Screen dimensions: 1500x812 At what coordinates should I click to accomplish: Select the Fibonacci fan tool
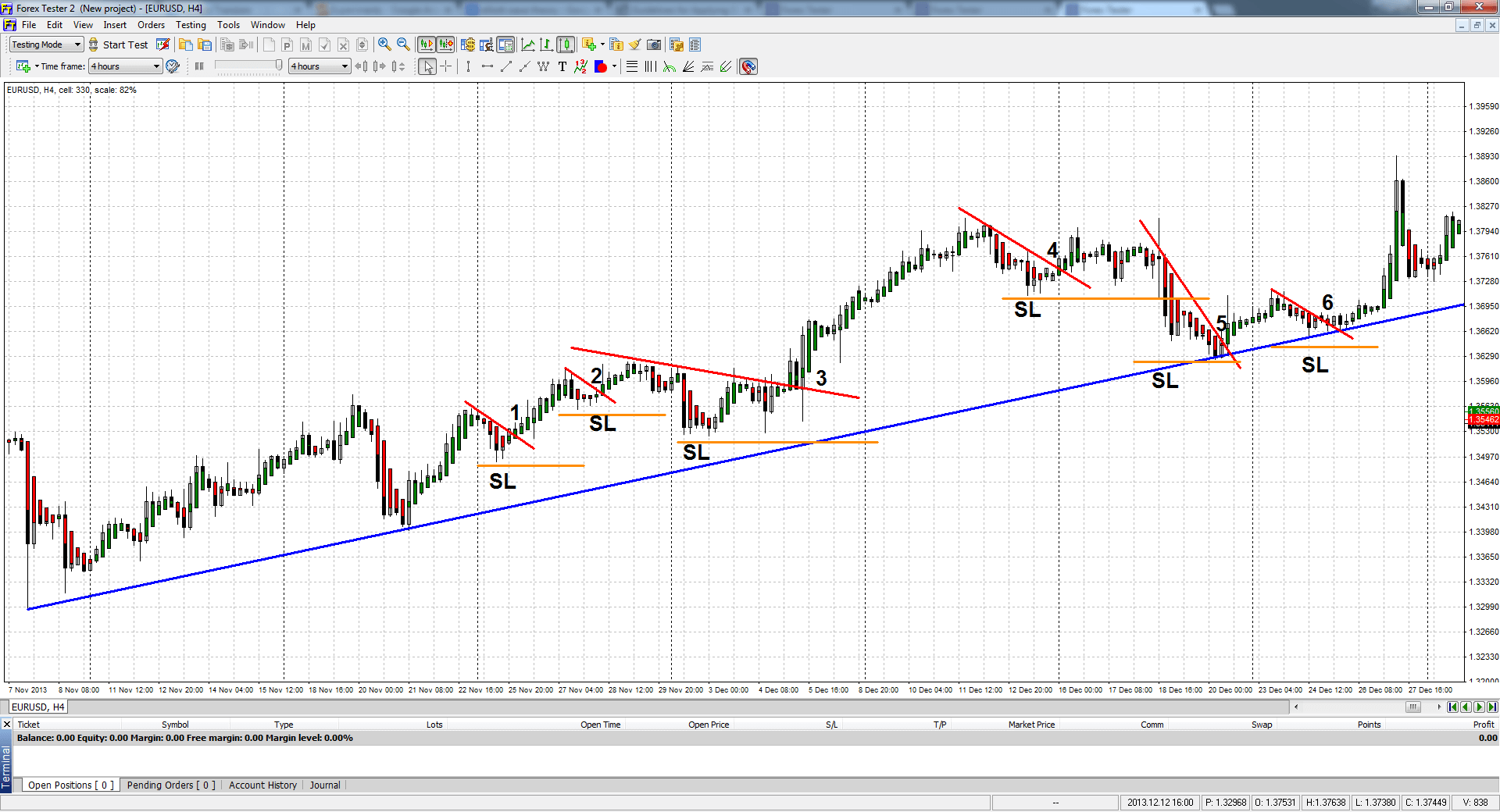(x=688, y=67)
